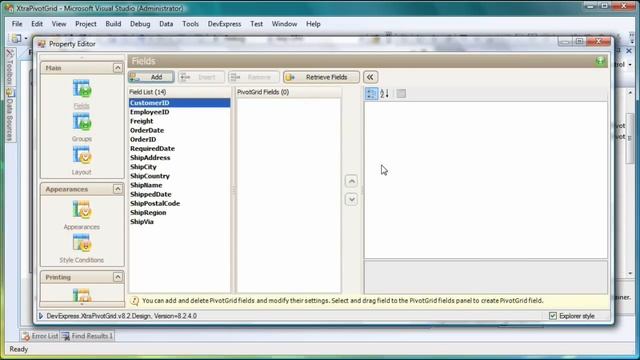Open the Window menu
The image size is (640, 360).
point(284,24)
